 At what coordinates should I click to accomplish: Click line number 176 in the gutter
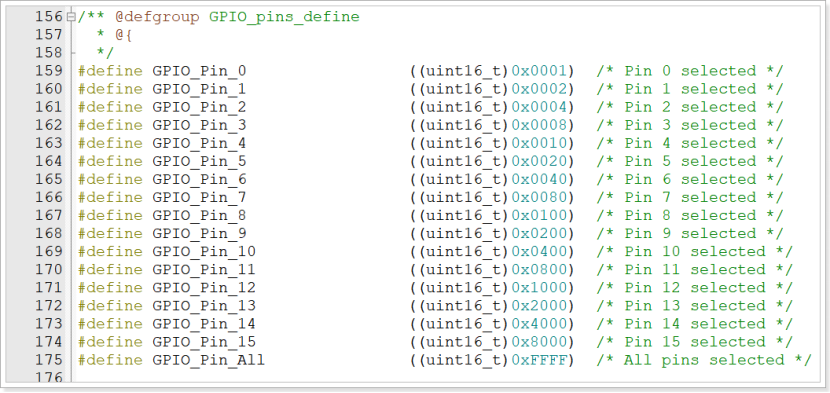(x=49, y=378)
